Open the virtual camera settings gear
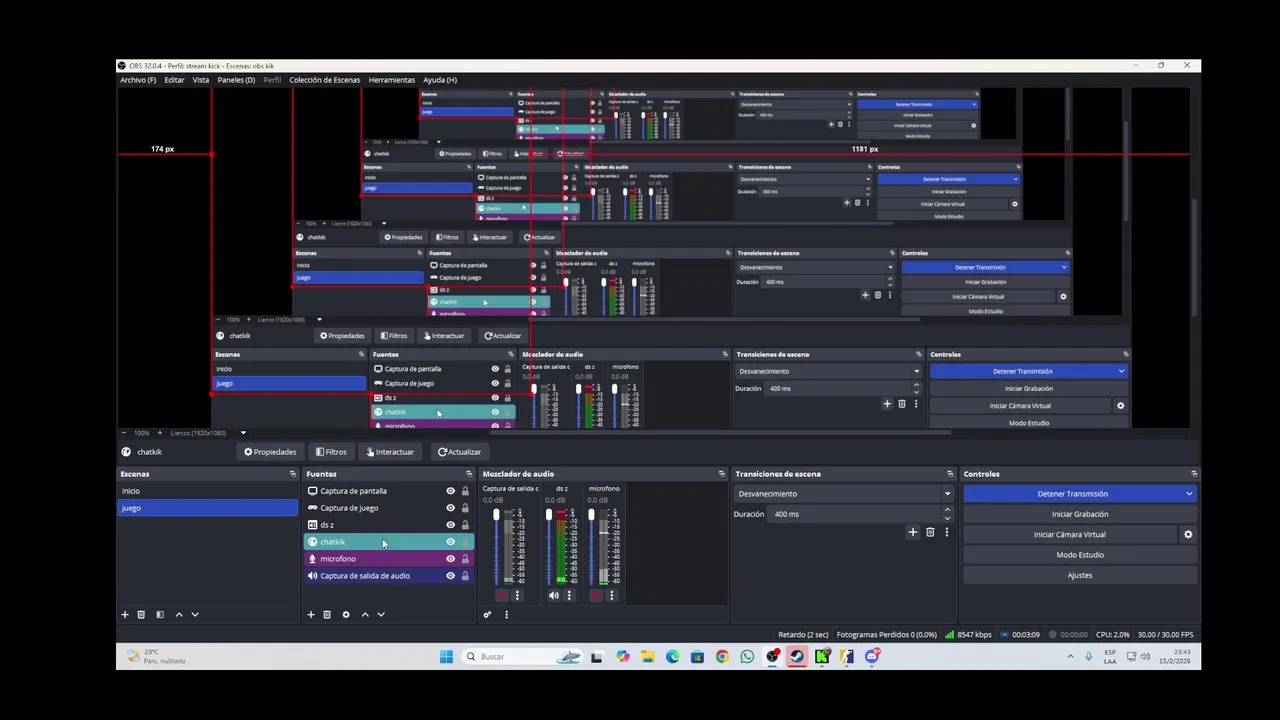 pos(1188,534)
